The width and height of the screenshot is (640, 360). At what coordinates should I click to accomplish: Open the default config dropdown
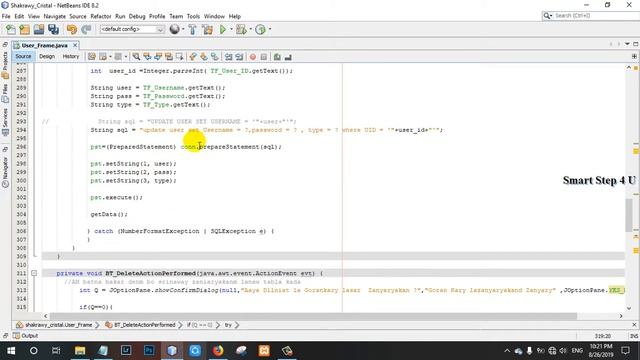point(132,29)
